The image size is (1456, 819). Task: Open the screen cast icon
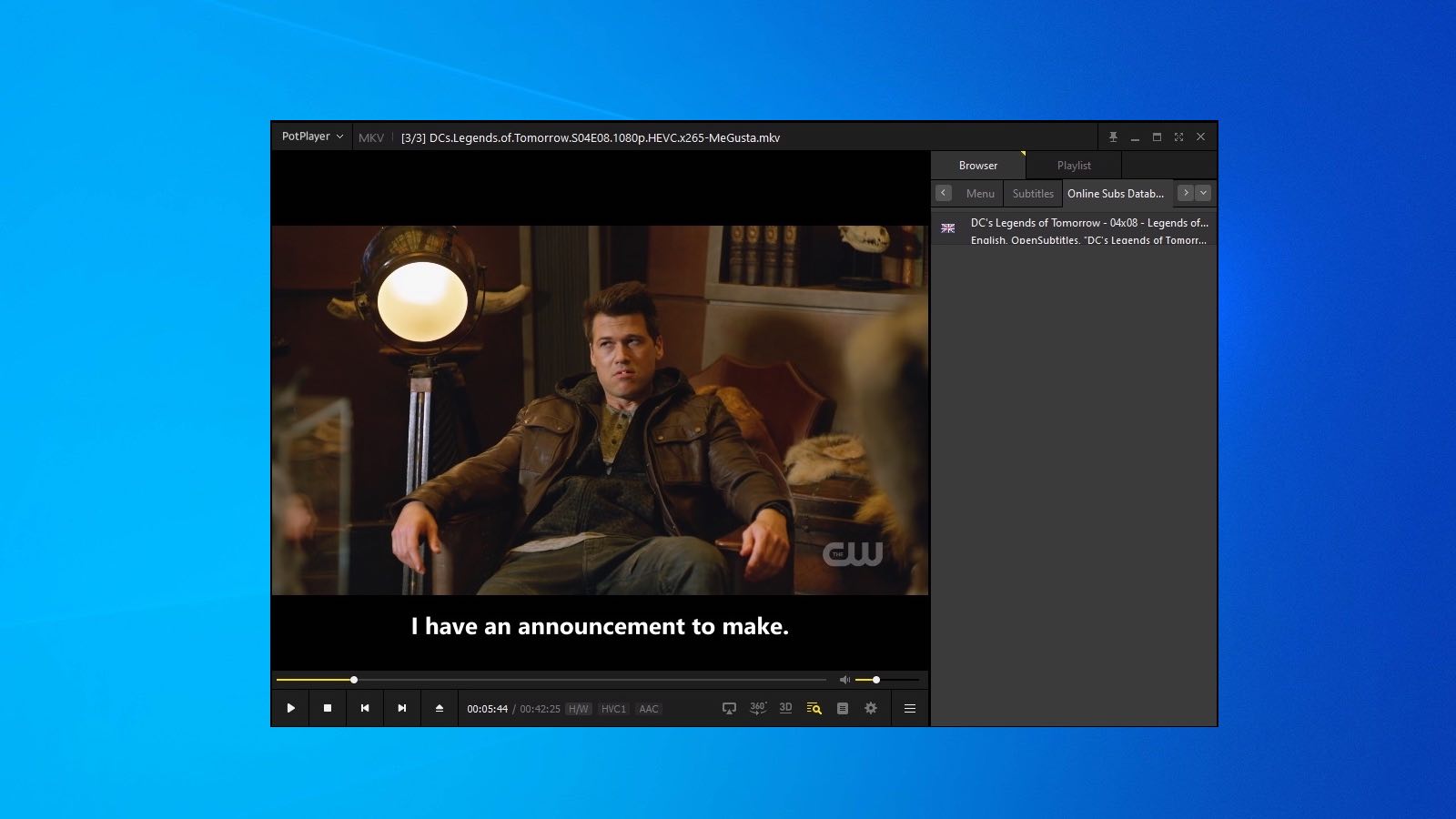pyautogui.click(x=729, y=708)
